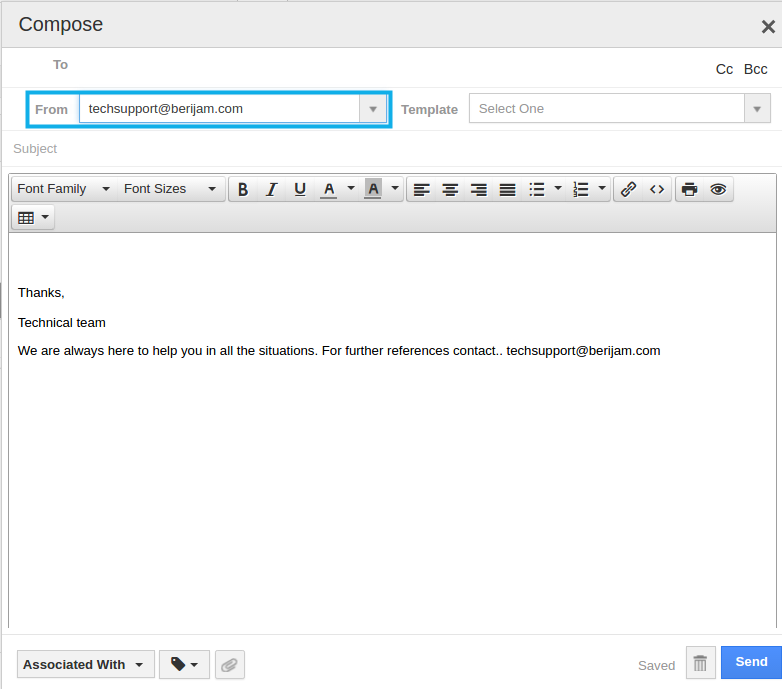The width and height of the screenshot is (782, 689).
Task: Insert a numbered list
Action: coord(581,189)
